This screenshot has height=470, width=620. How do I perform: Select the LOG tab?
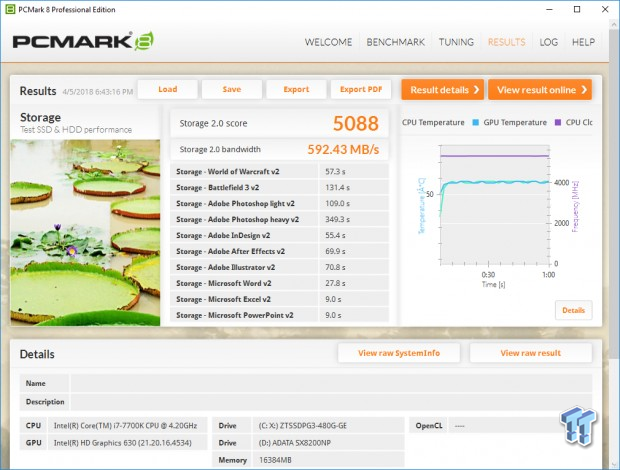pyautogui.click(x=548, y=42)
